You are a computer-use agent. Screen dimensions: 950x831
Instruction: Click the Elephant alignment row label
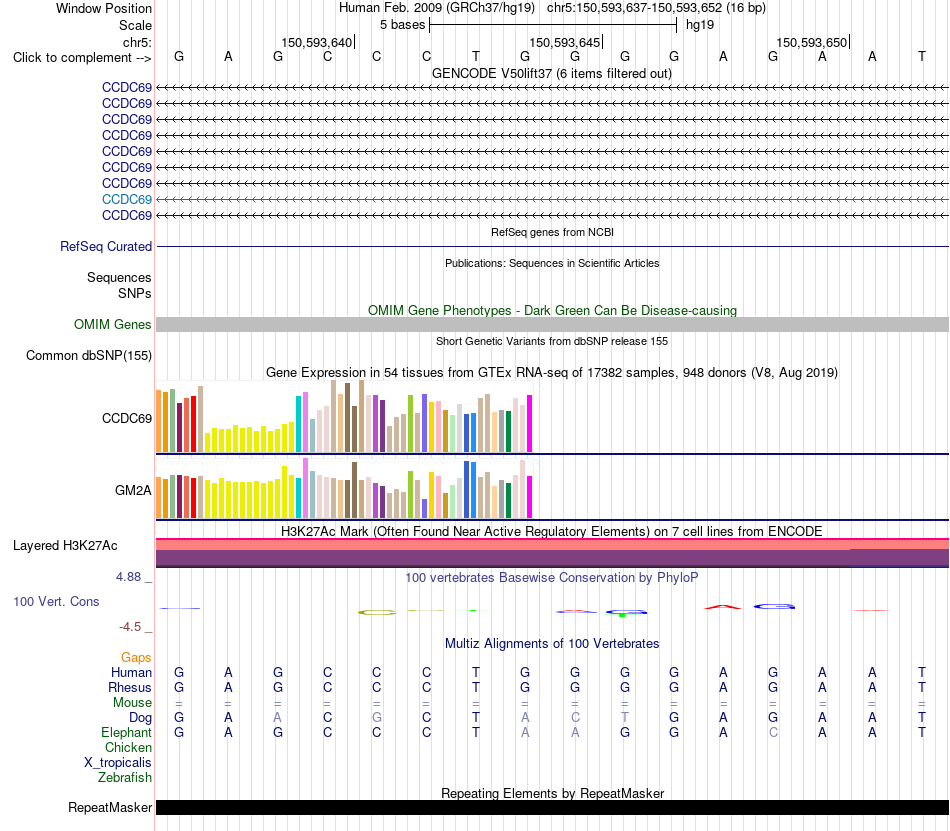[127, 733]
